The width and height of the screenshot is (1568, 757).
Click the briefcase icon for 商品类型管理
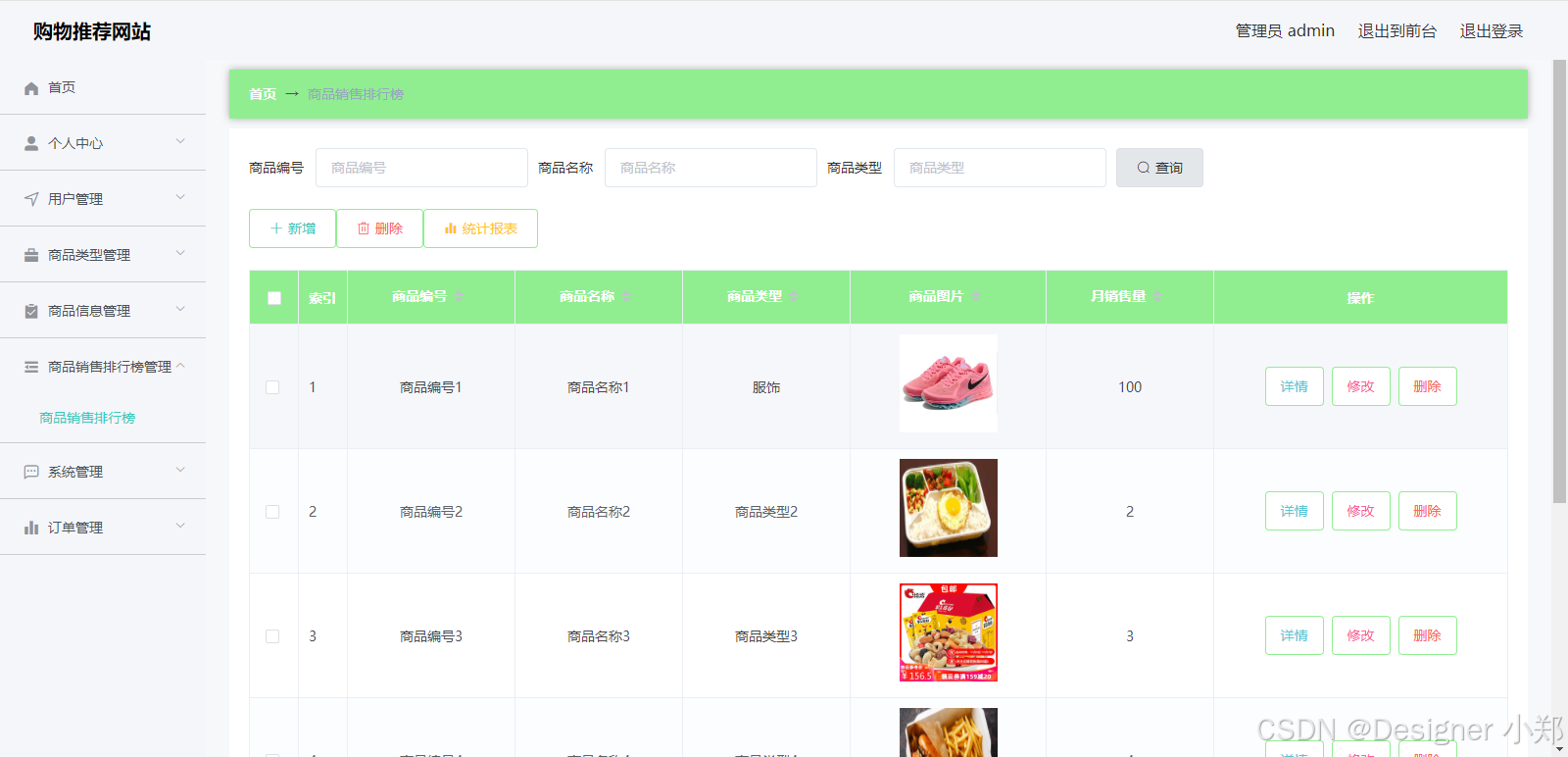pyautogui.click(x=31, y=255)
